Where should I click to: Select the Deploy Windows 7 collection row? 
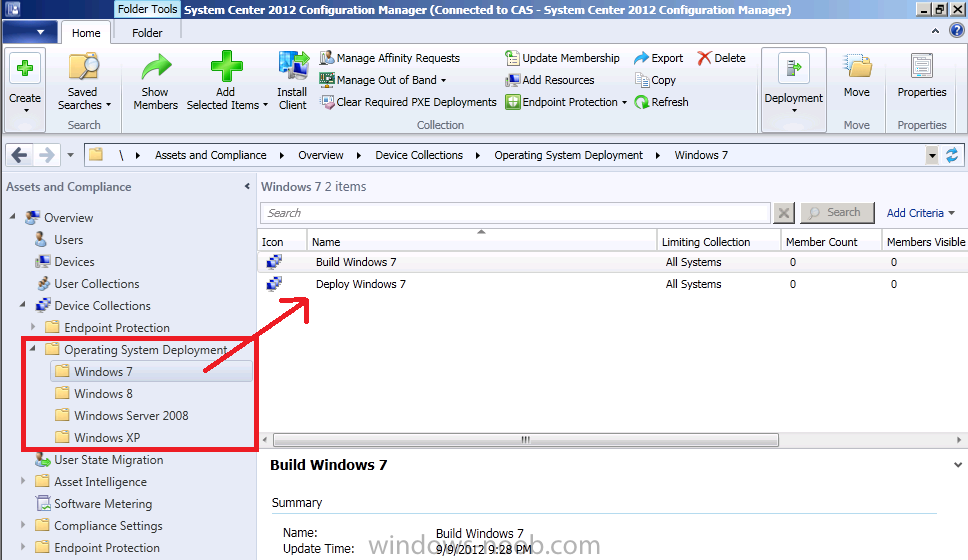[612, 284]
